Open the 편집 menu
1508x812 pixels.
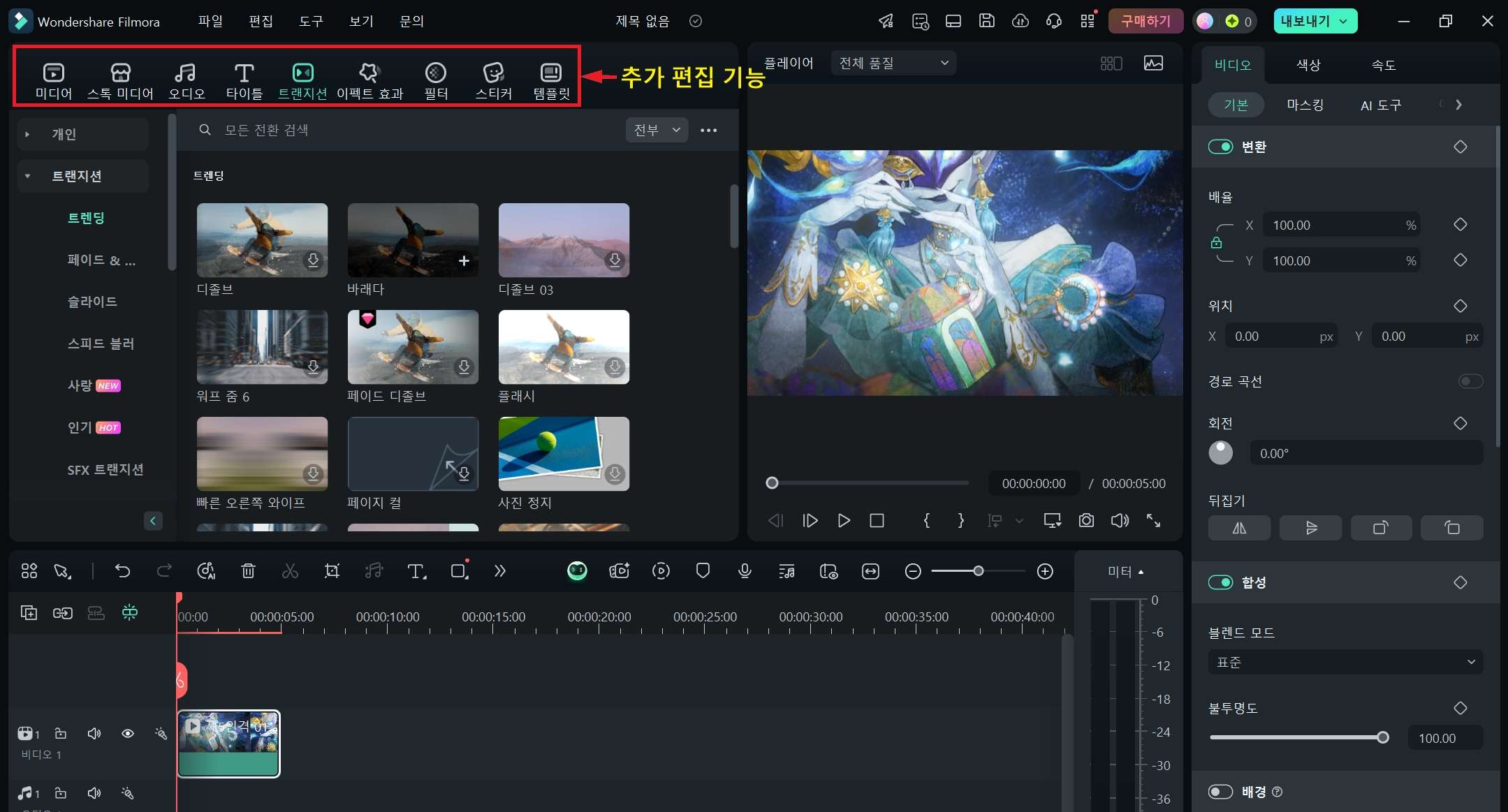click(261, 21)
